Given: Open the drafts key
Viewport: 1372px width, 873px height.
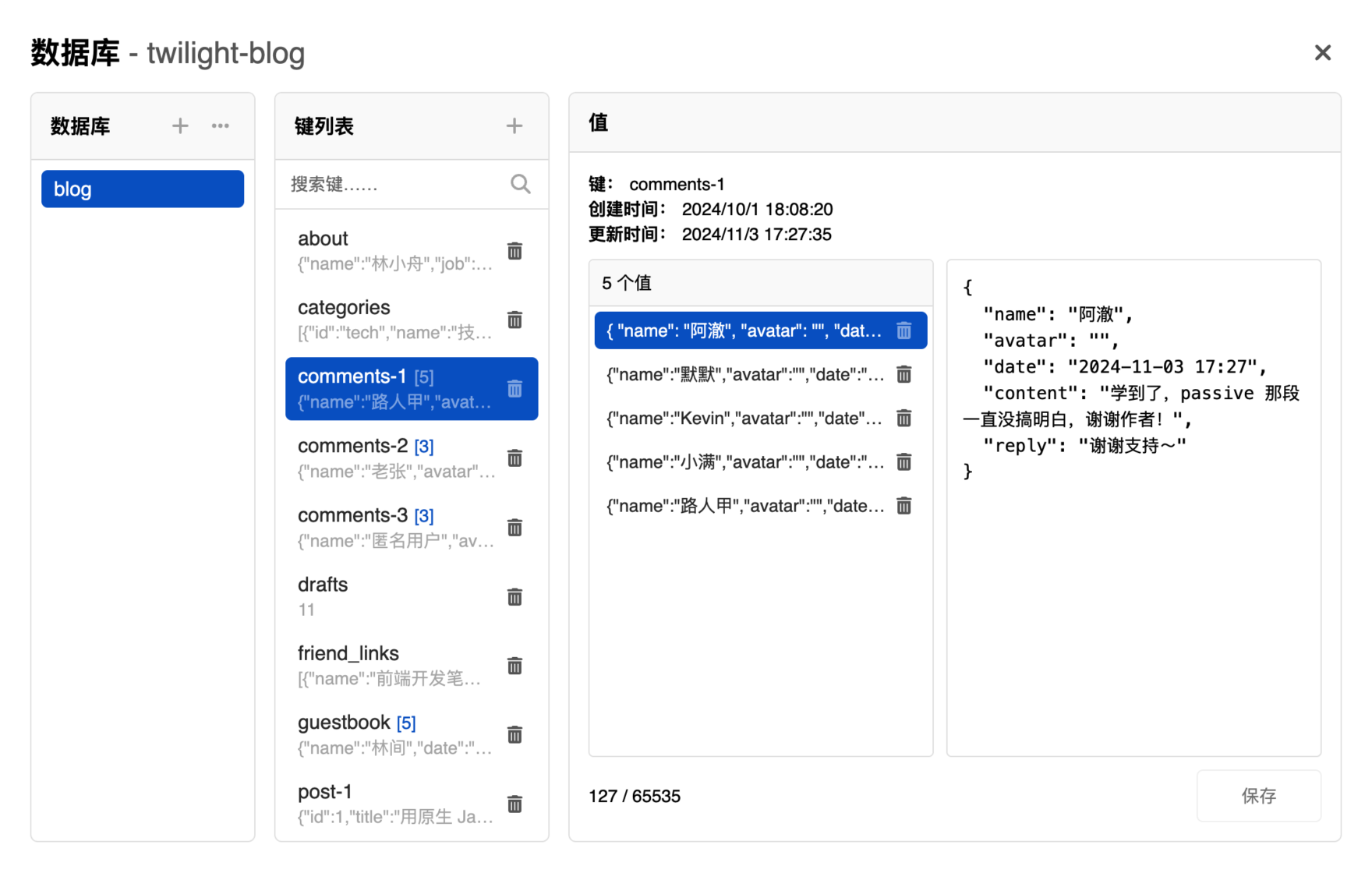Looking at the screenshot, I should pyautogui.click(x=412, y=597).
